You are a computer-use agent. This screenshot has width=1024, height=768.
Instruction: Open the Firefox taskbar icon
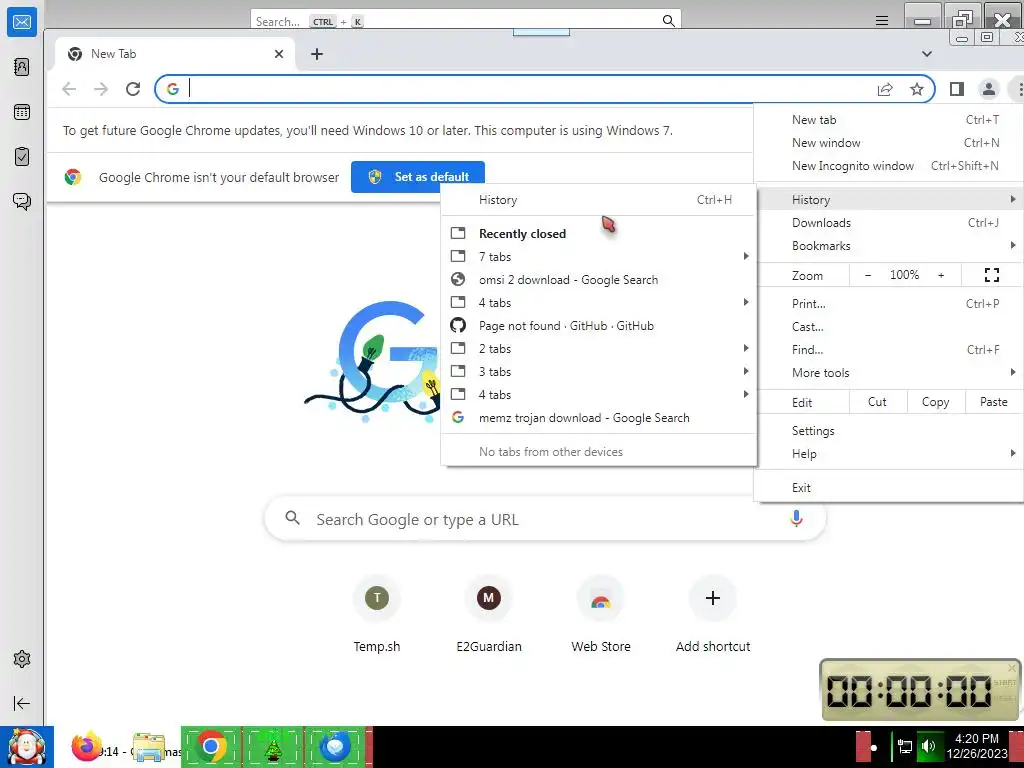86,746
